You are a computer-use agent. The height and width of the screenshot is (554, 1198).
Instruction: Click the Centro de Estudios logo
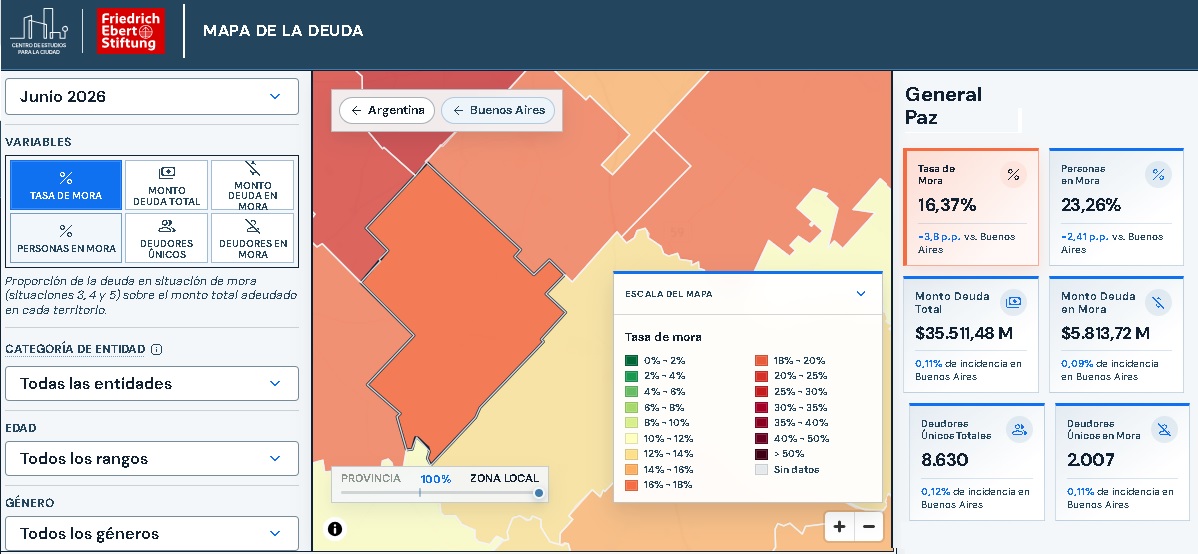[39, 31]
